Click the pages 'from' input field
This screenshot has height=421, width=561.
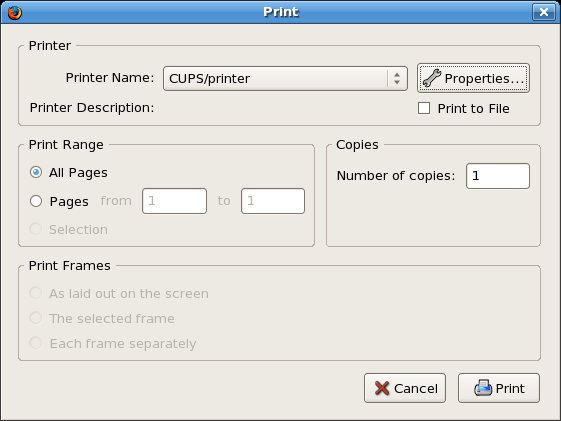coord(174,201)
